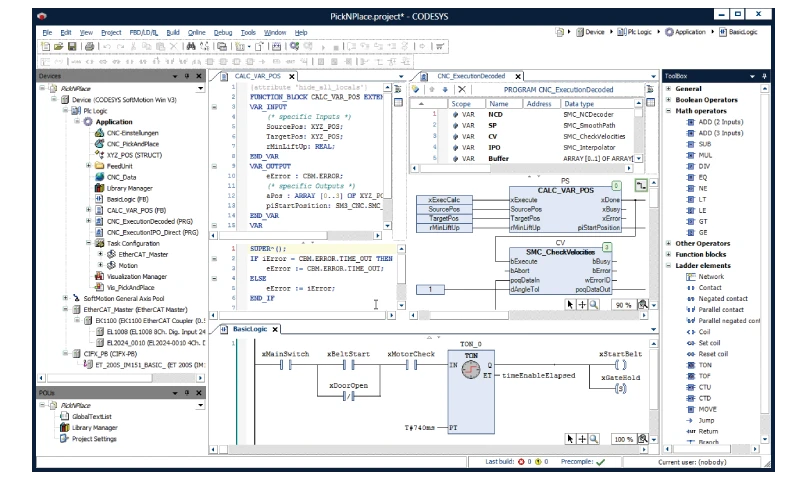Select the CTU counter in ToolBox

(699, 387)
